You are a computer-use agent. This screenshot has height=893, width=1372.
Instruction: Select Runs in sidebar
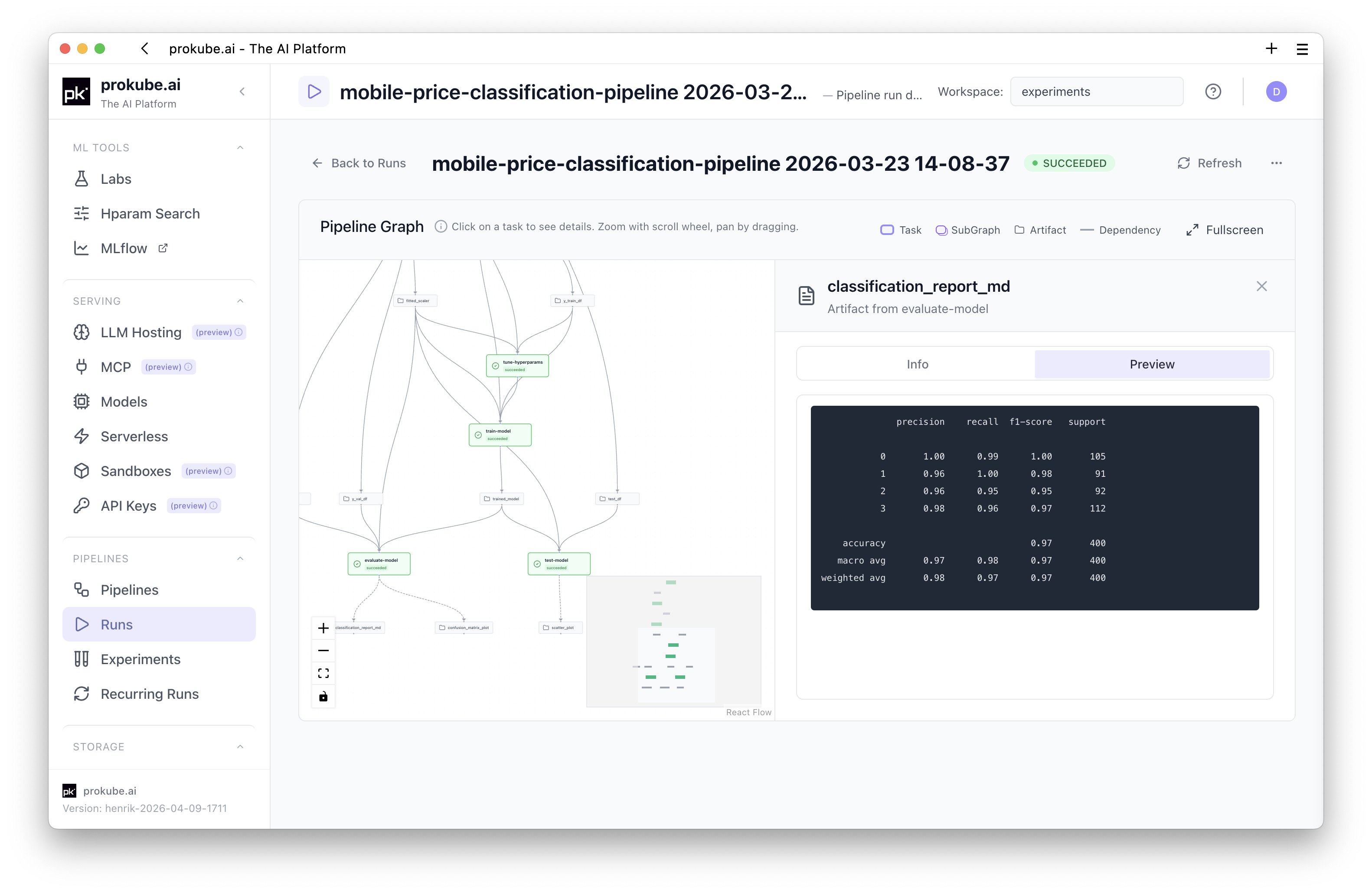pyautogui.click(x=159, y=625)
